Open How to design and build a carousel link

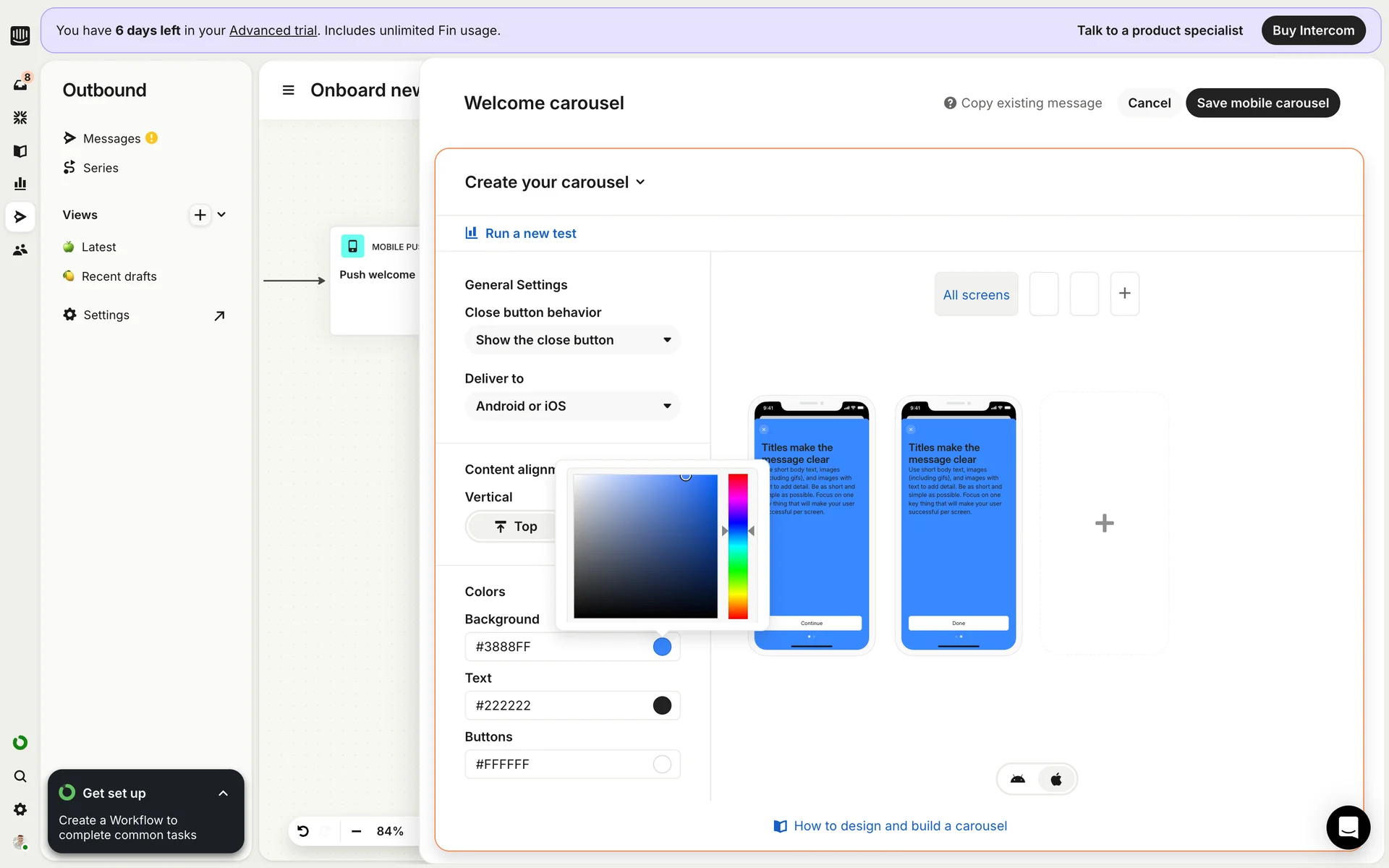click(x=900, y=826)
